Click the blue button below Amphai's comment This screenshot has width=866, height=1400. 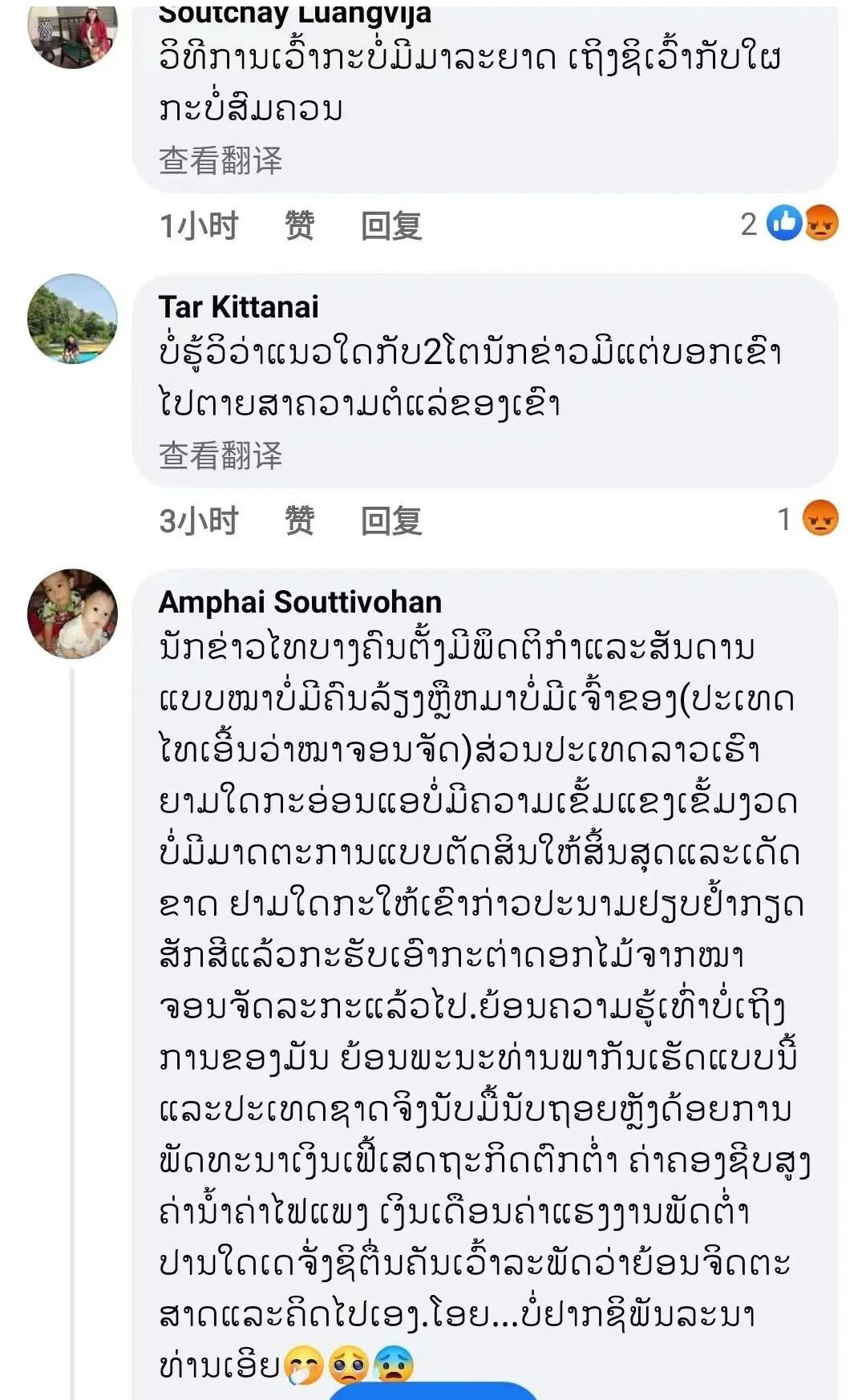coord(433,1390)
